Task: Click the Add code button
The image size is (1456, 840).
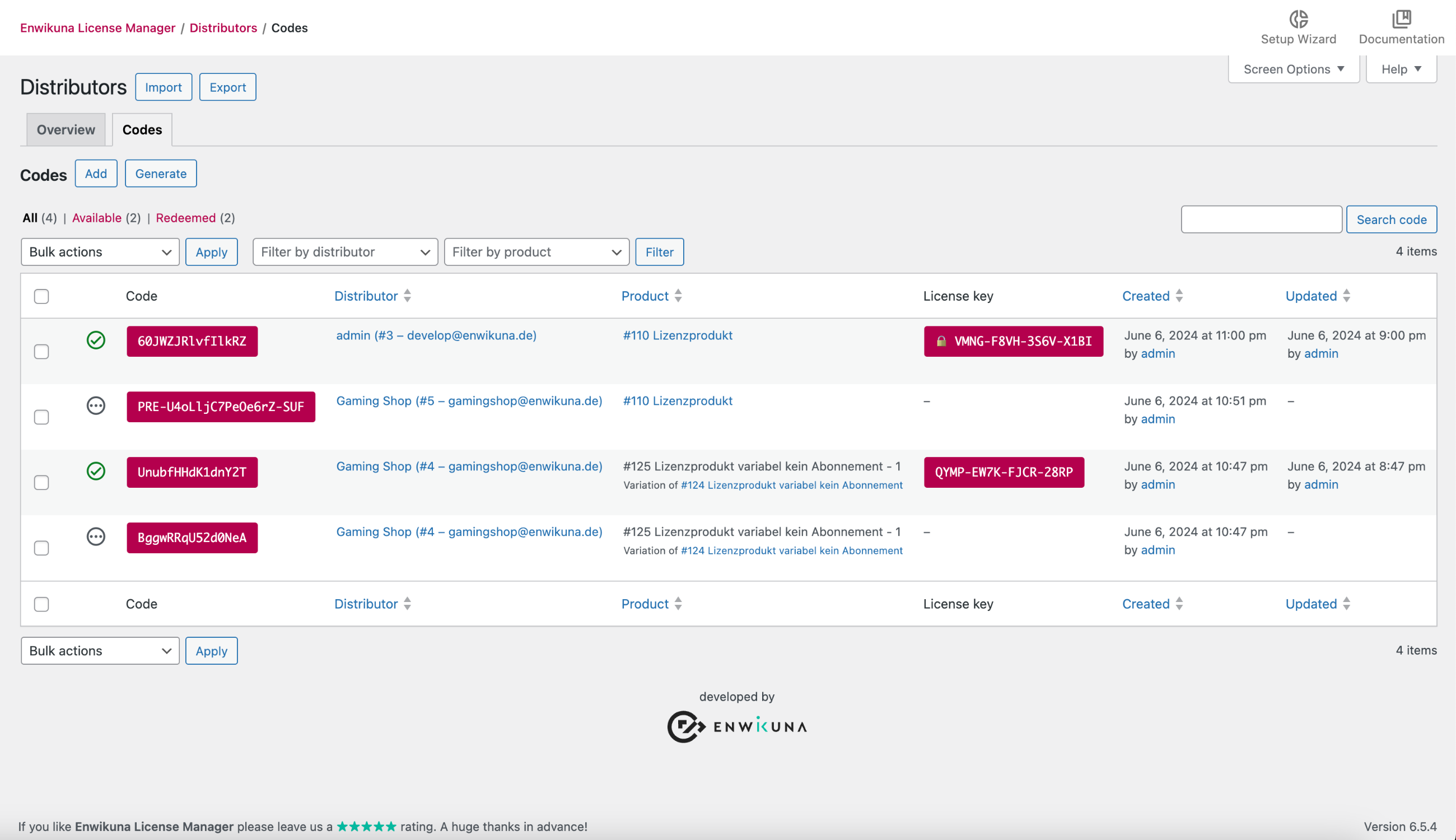Action: [x=96, y=173]
